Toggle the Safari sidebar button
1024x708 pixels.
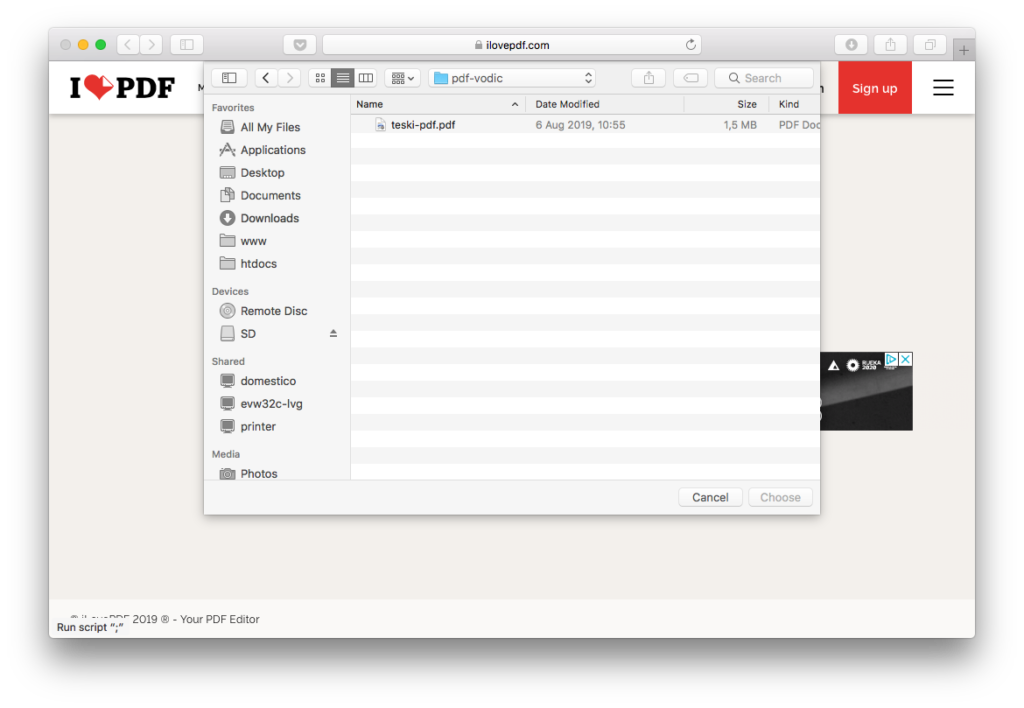click(x=187, y=45)
